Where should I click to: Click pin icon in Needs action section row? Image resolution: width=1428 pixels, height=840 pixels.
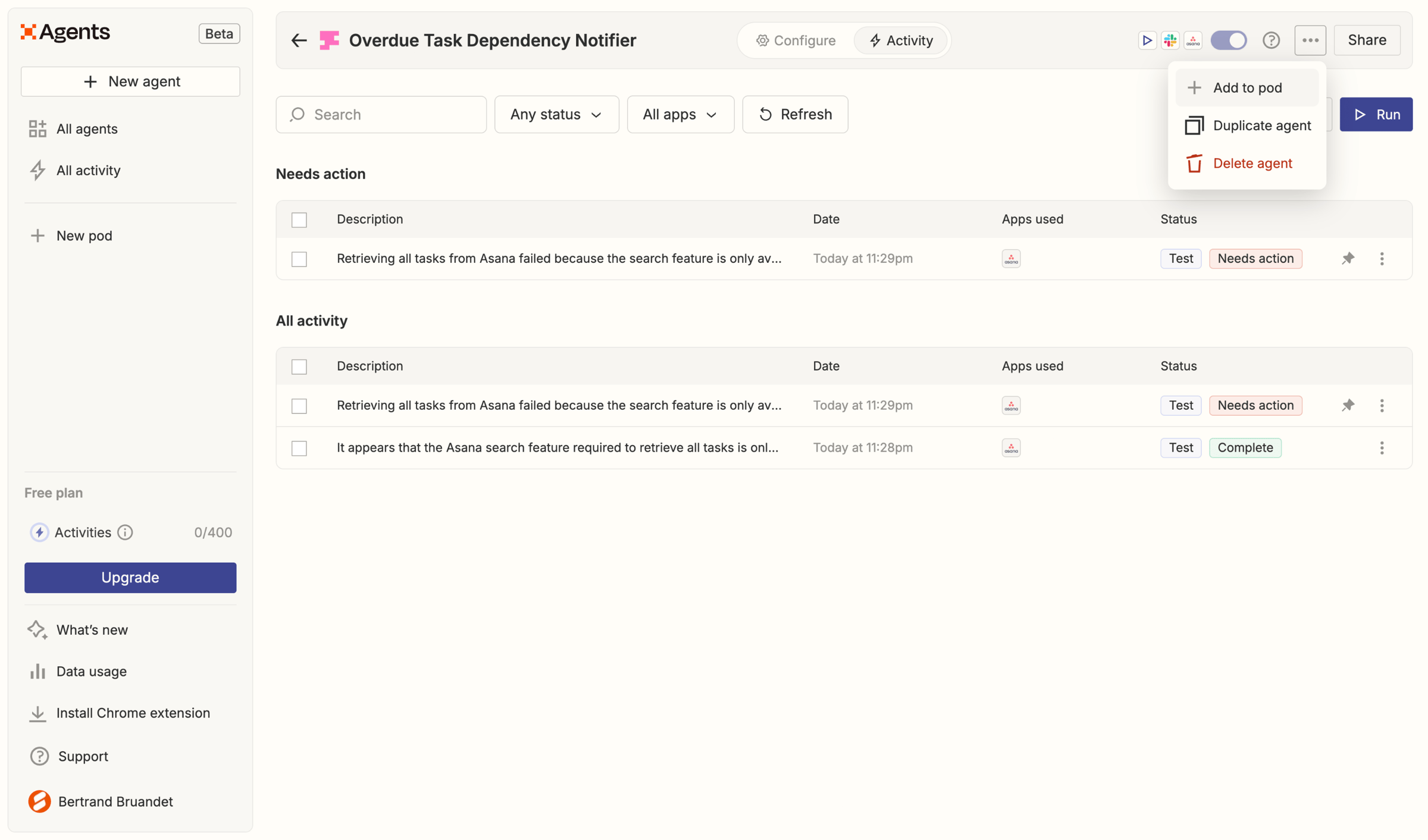[1348, 259]
